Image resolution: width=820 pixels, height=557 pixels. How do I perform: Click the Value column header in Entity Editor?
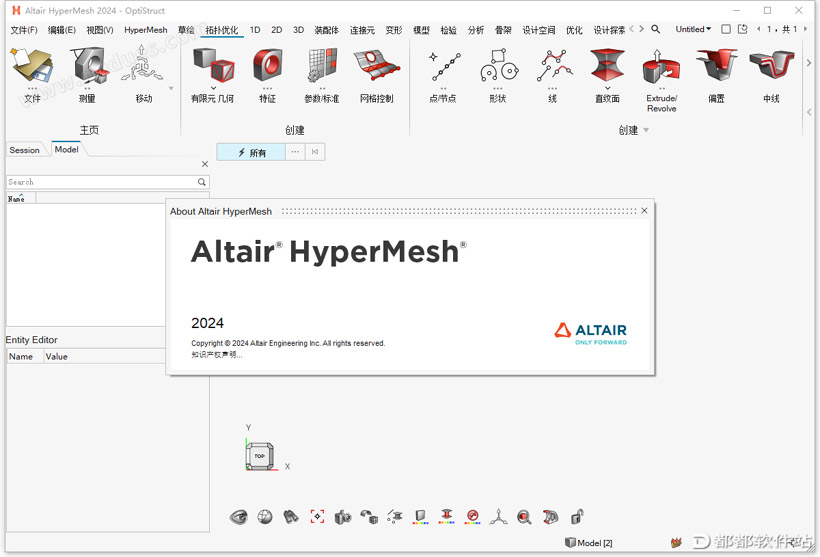click(56, 357)
